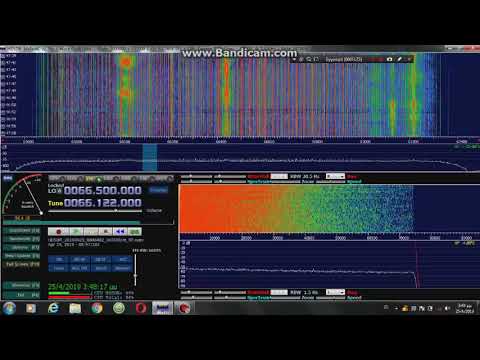480x360 pixels.
Task: Click the LO A label
Action: [55, 191]
